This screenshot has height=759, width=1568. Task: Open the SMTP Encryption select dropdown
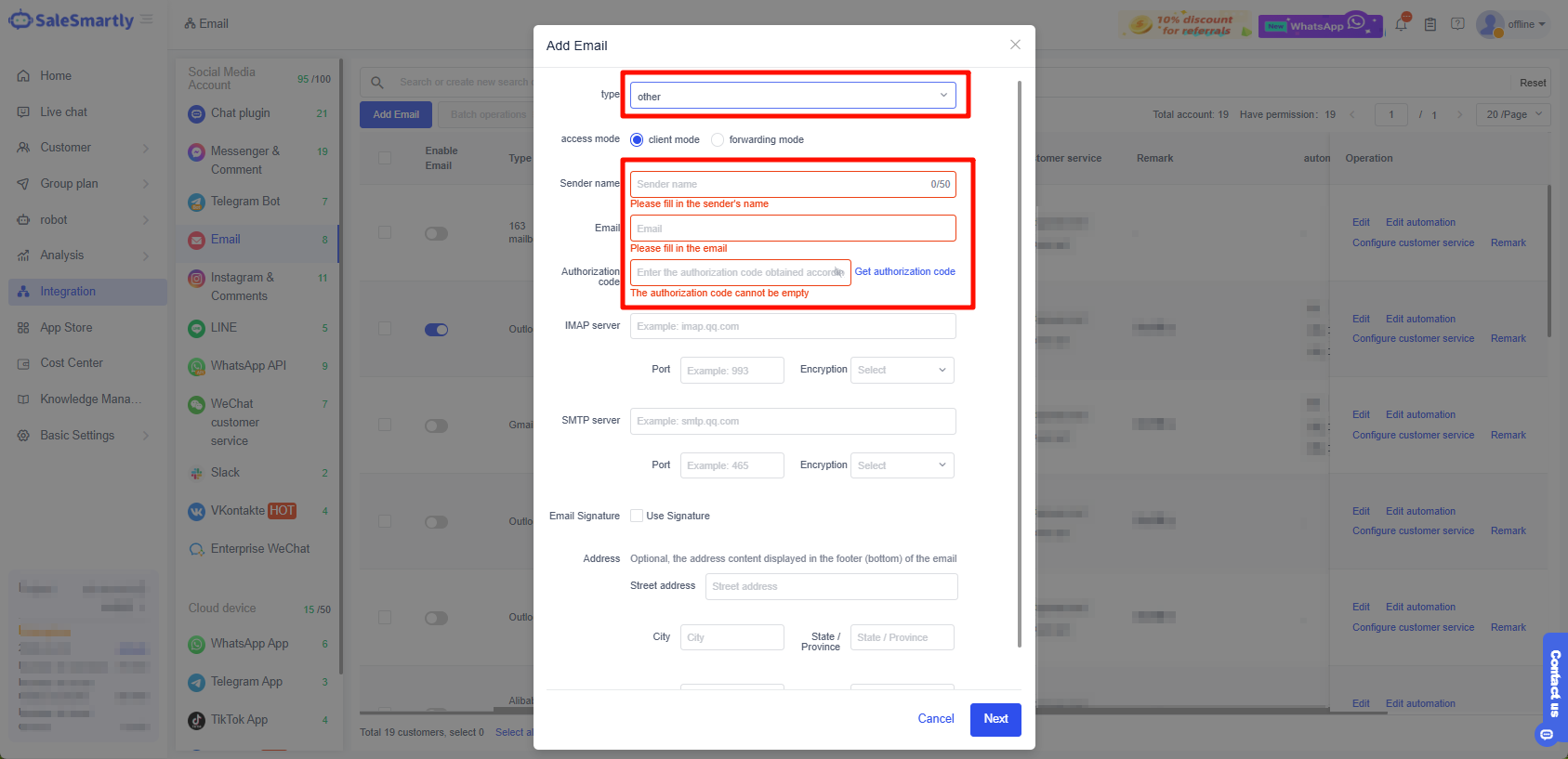903,465
